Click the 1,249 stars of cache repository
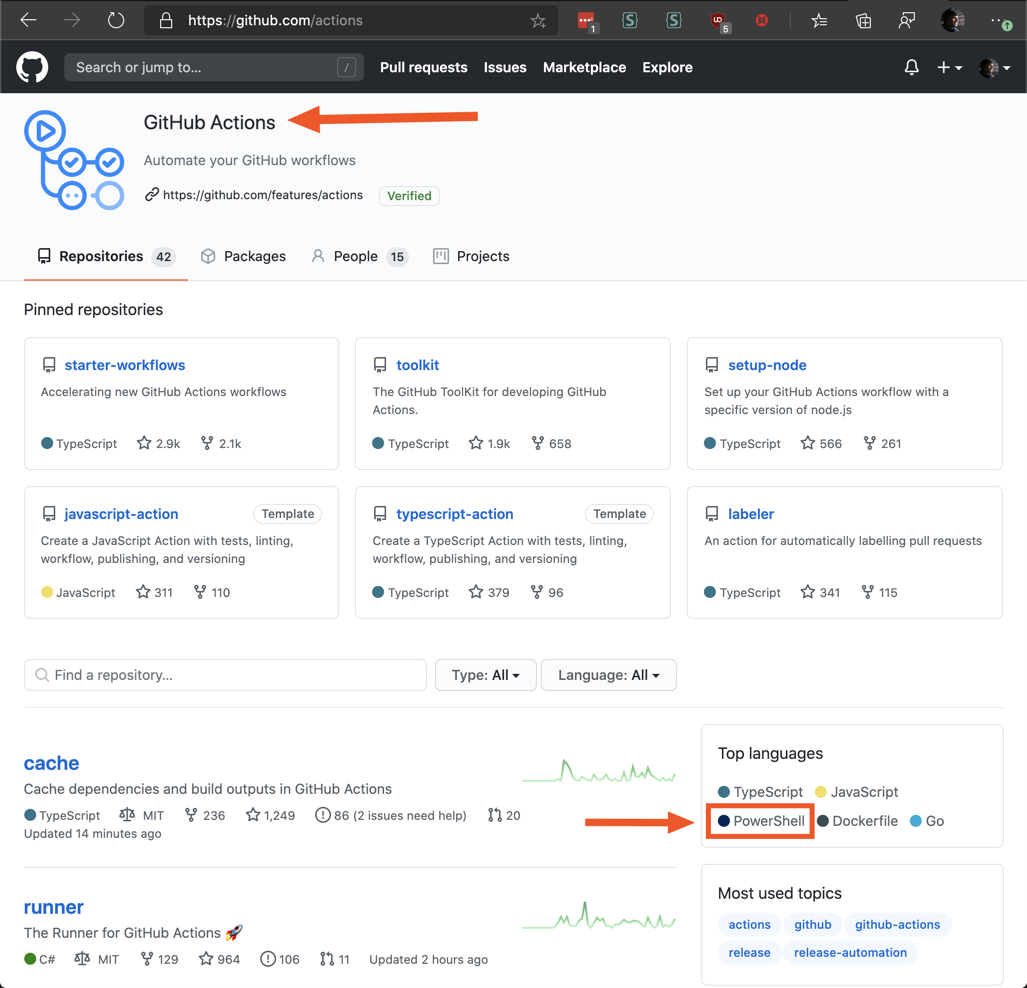 (x=271, y=815)
